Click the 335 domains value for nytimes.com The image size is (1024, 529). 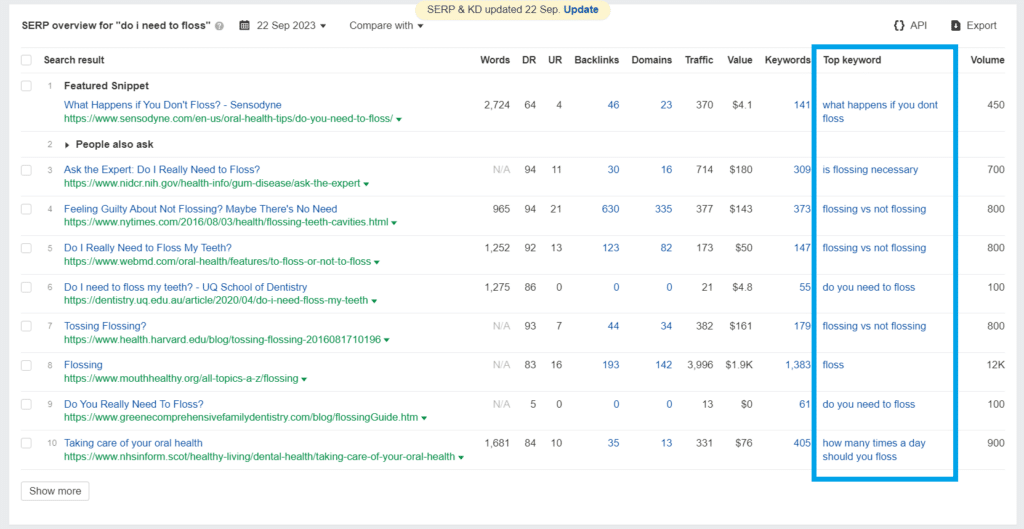pyautogui.click(x=664, y=209)
